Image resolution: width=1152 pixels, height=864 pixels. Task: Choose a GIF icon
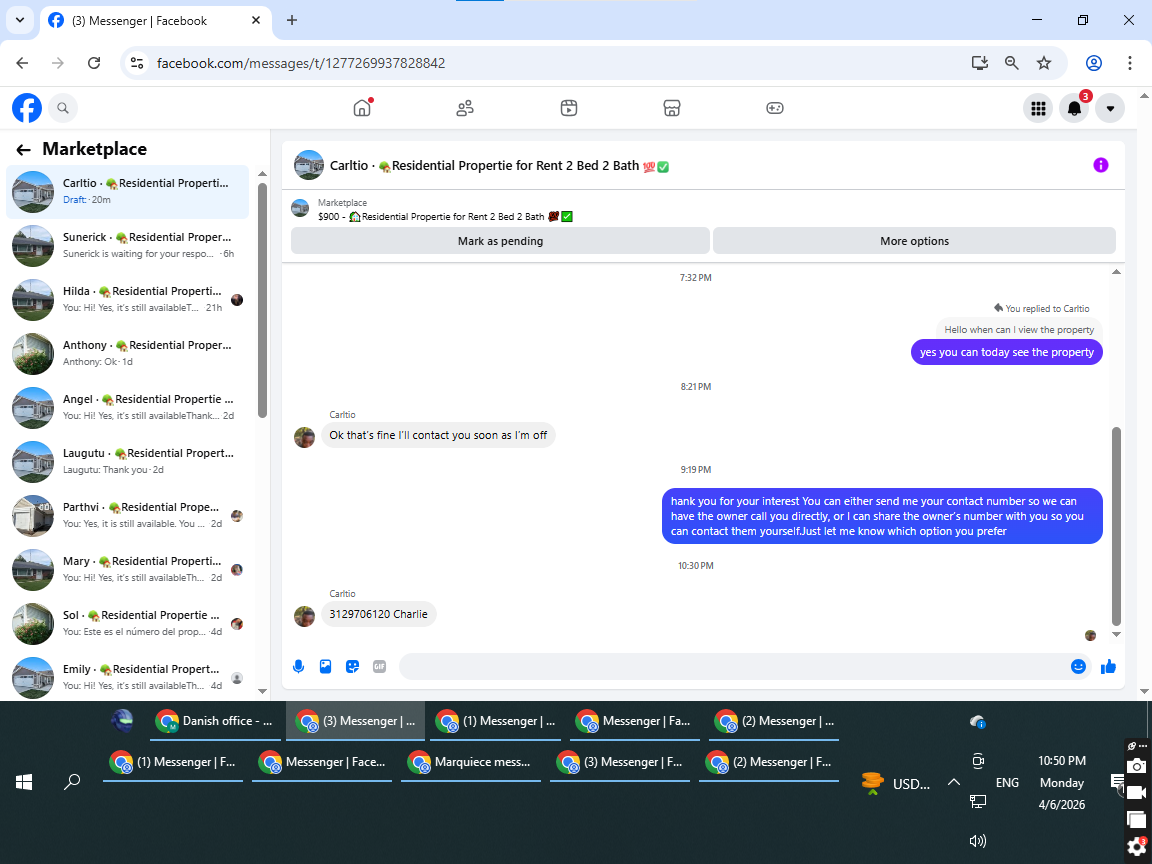379,666
